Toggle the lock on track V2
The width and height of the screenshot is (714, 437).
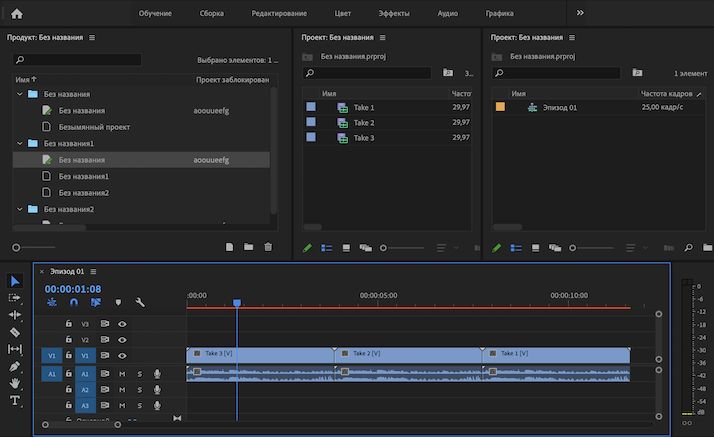pyautogui.click(x=69, y=340)
